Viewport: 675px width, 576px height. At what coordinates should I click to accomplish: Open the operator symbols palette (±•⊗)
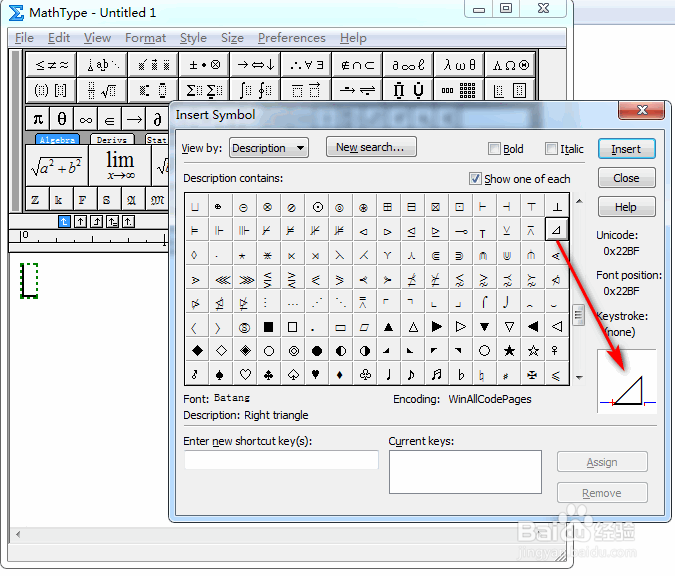pyautogui.click(x=204, y=65)
